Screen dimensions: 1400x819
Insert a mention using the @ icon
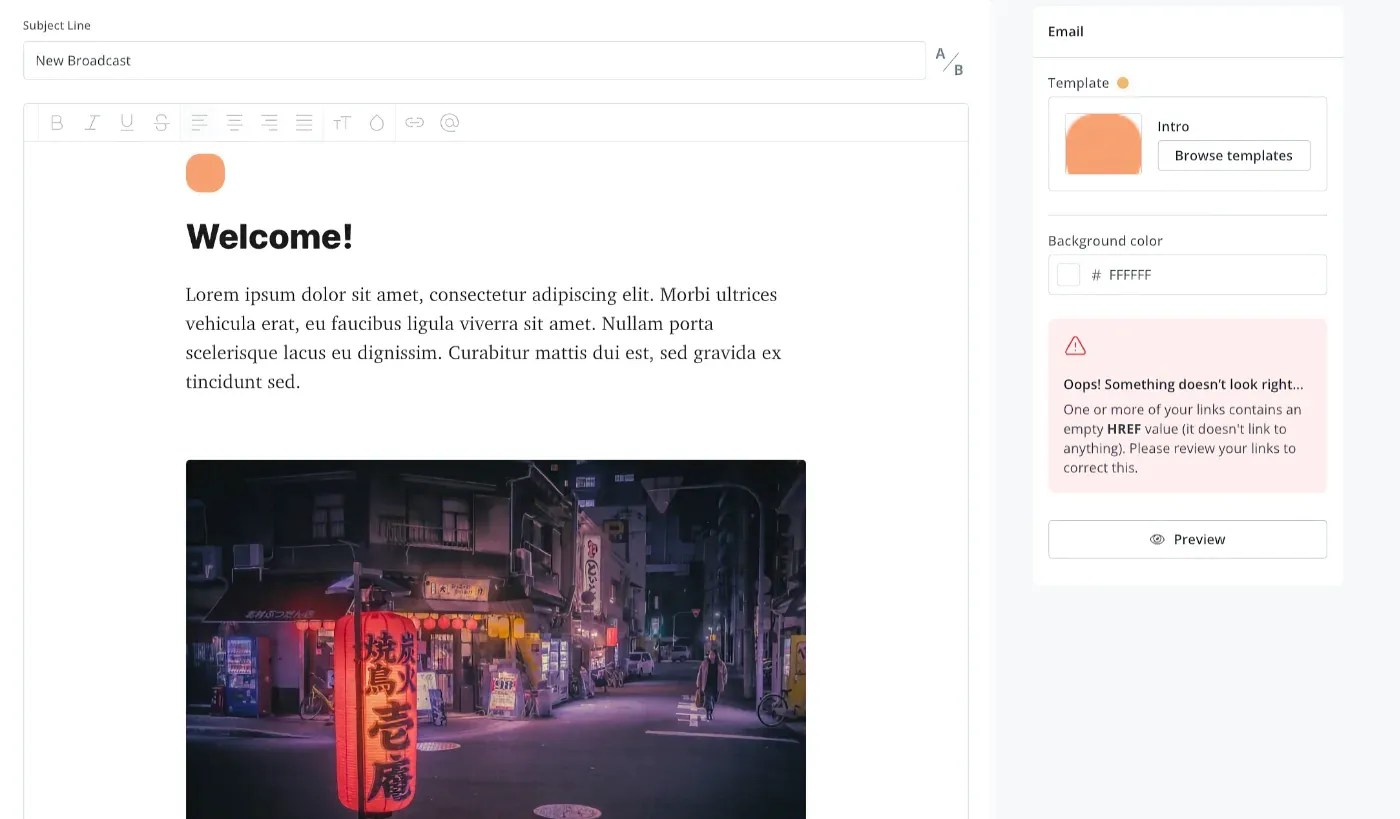click(450, 122)
